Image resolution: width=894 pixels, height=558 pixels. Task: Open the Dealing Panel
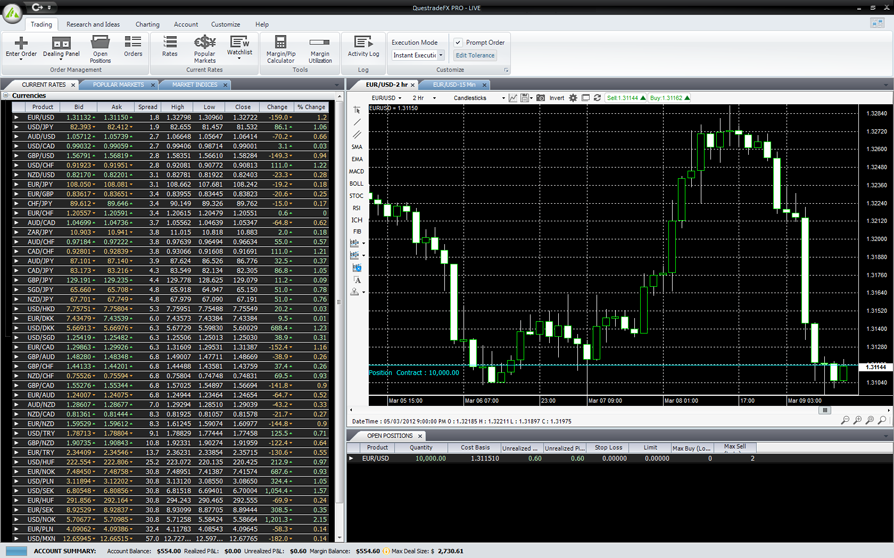[x=61, y=47]
